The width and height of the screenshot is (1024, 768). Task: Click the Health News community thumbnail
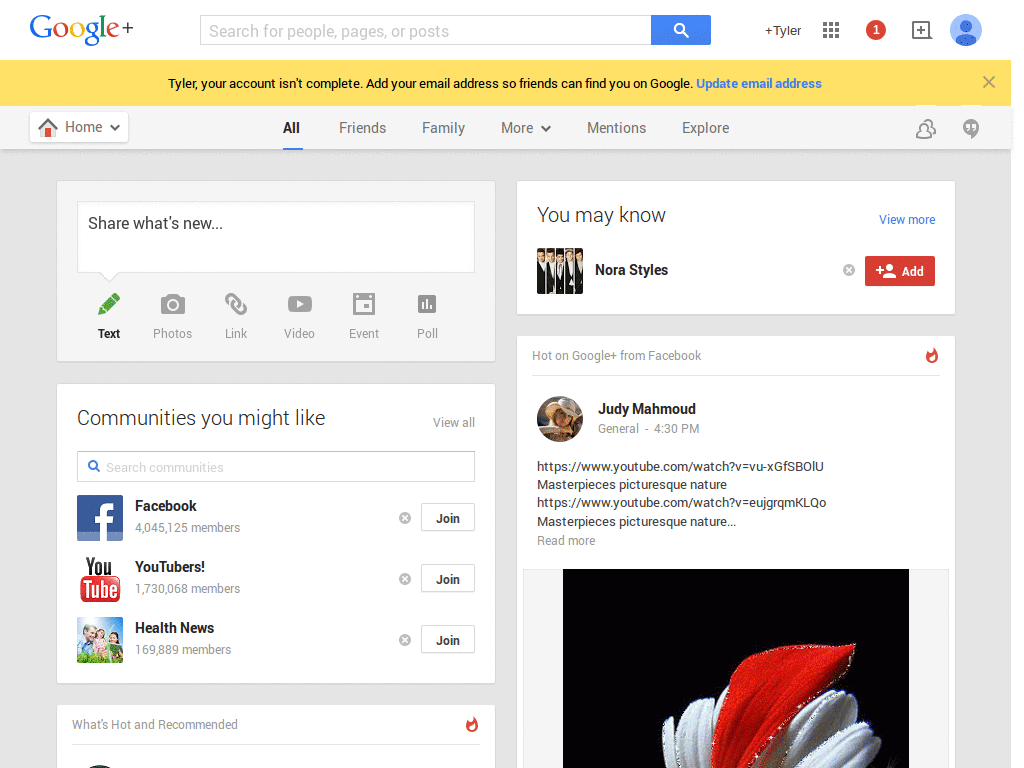tap(100, 640)
